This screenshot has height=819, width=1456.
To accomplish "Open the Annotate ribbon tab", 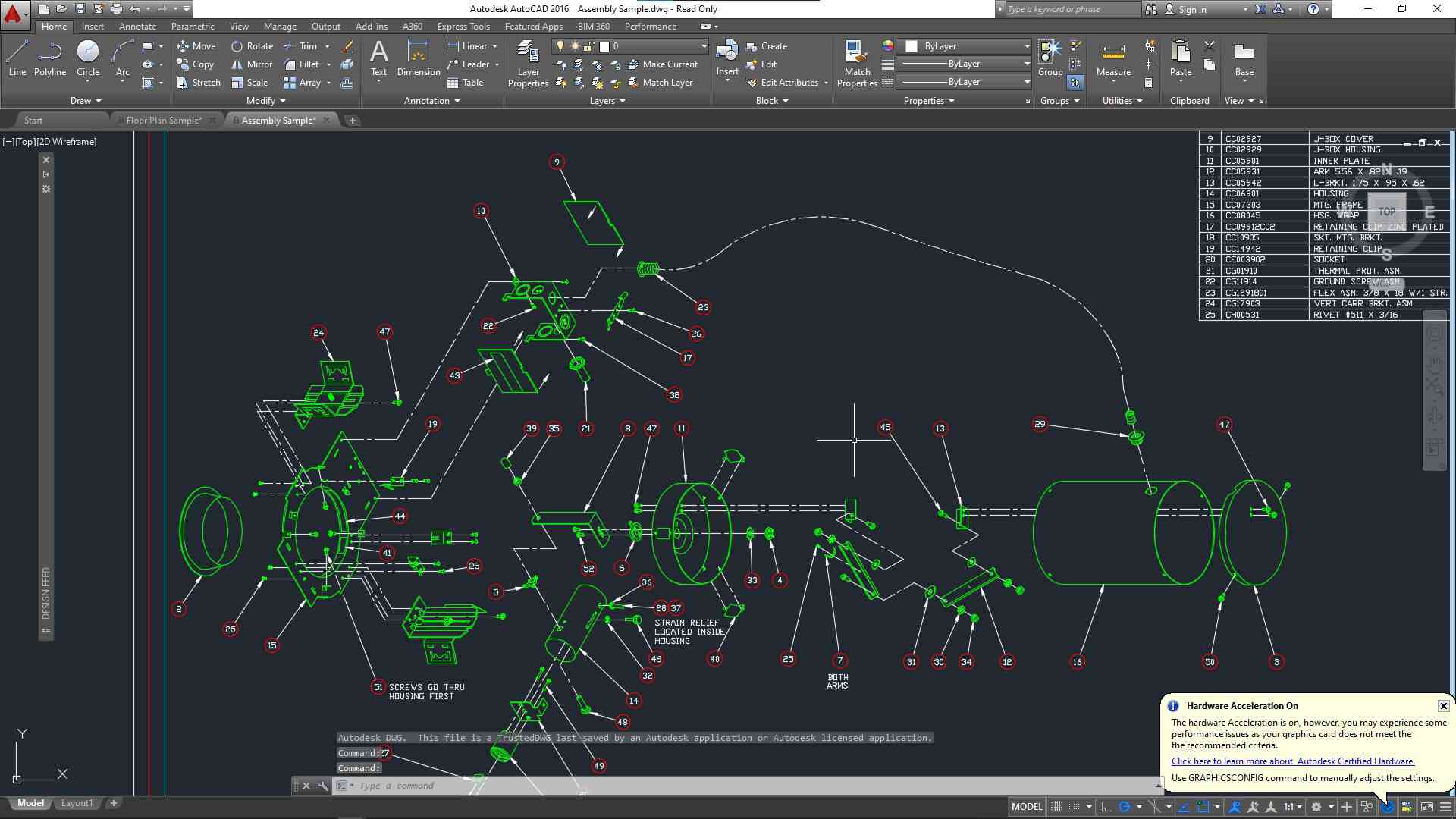I will [137, 27].
